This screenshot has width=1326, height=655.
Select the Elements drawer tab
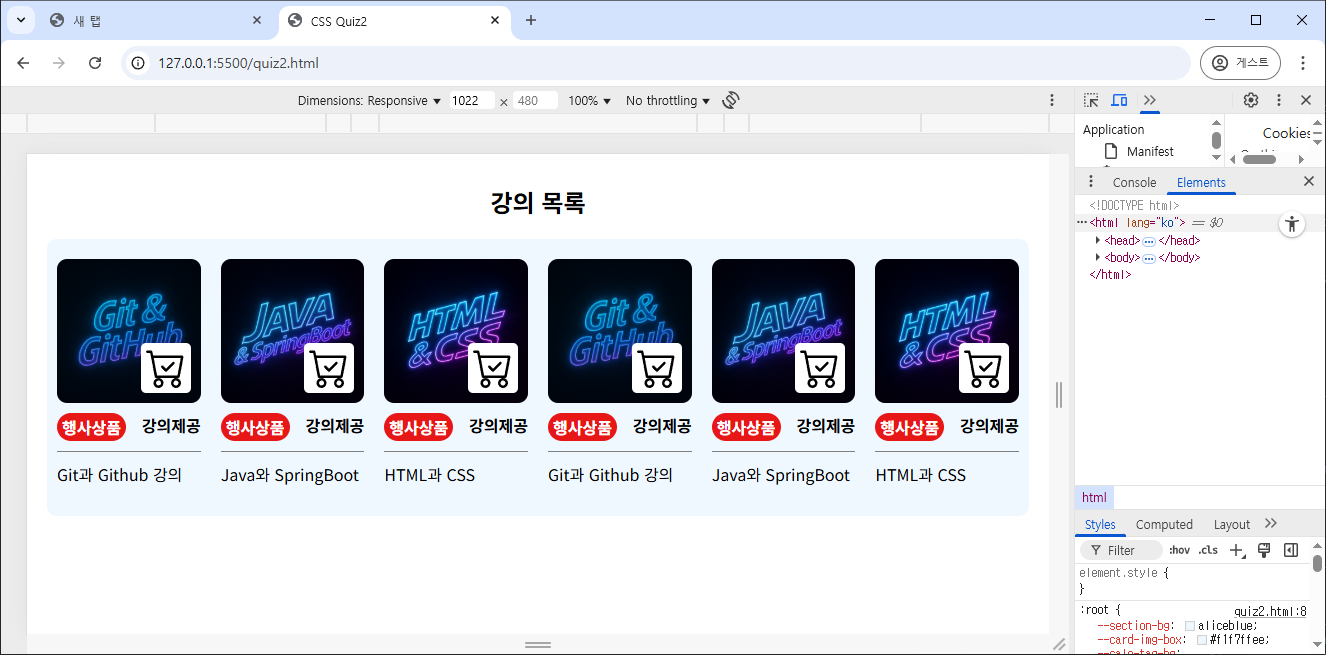(x=1201, y=182)
